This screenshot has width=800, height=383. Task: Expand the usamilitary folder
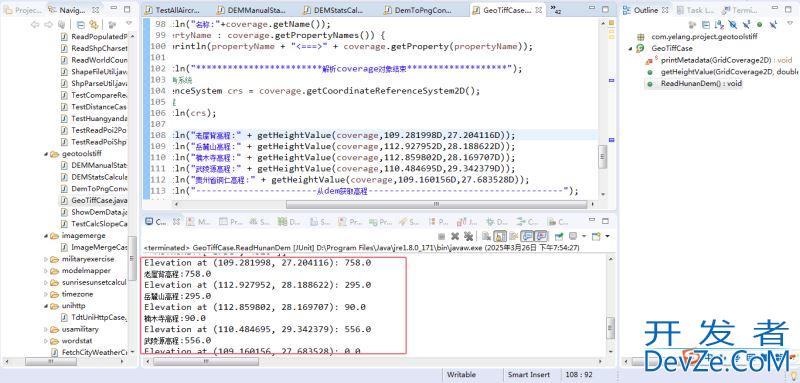click(46, 329)
